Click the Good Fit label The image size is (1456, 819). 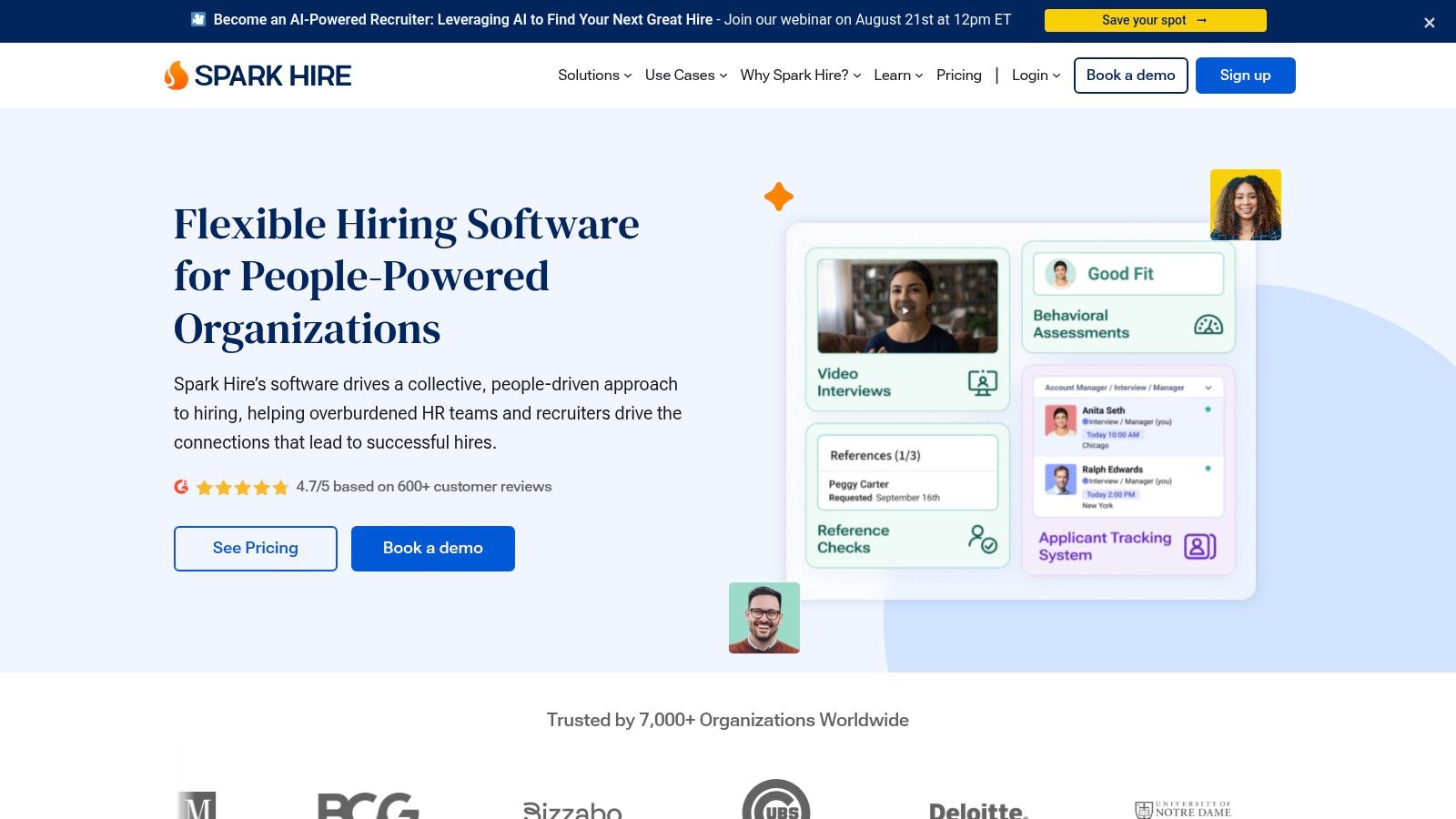[x=1120, y=274]
